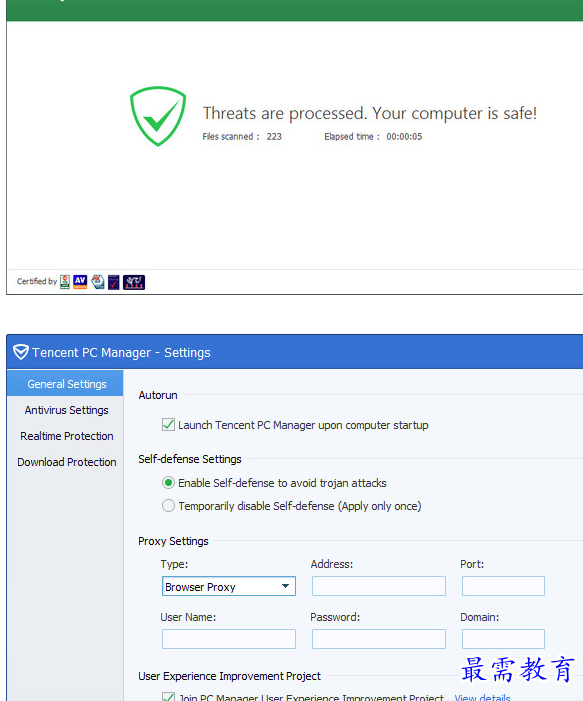Click the Autorun section heading
The height and width of the screenshot is (701, 583).
pyautogui.click(x=158, y=395)
